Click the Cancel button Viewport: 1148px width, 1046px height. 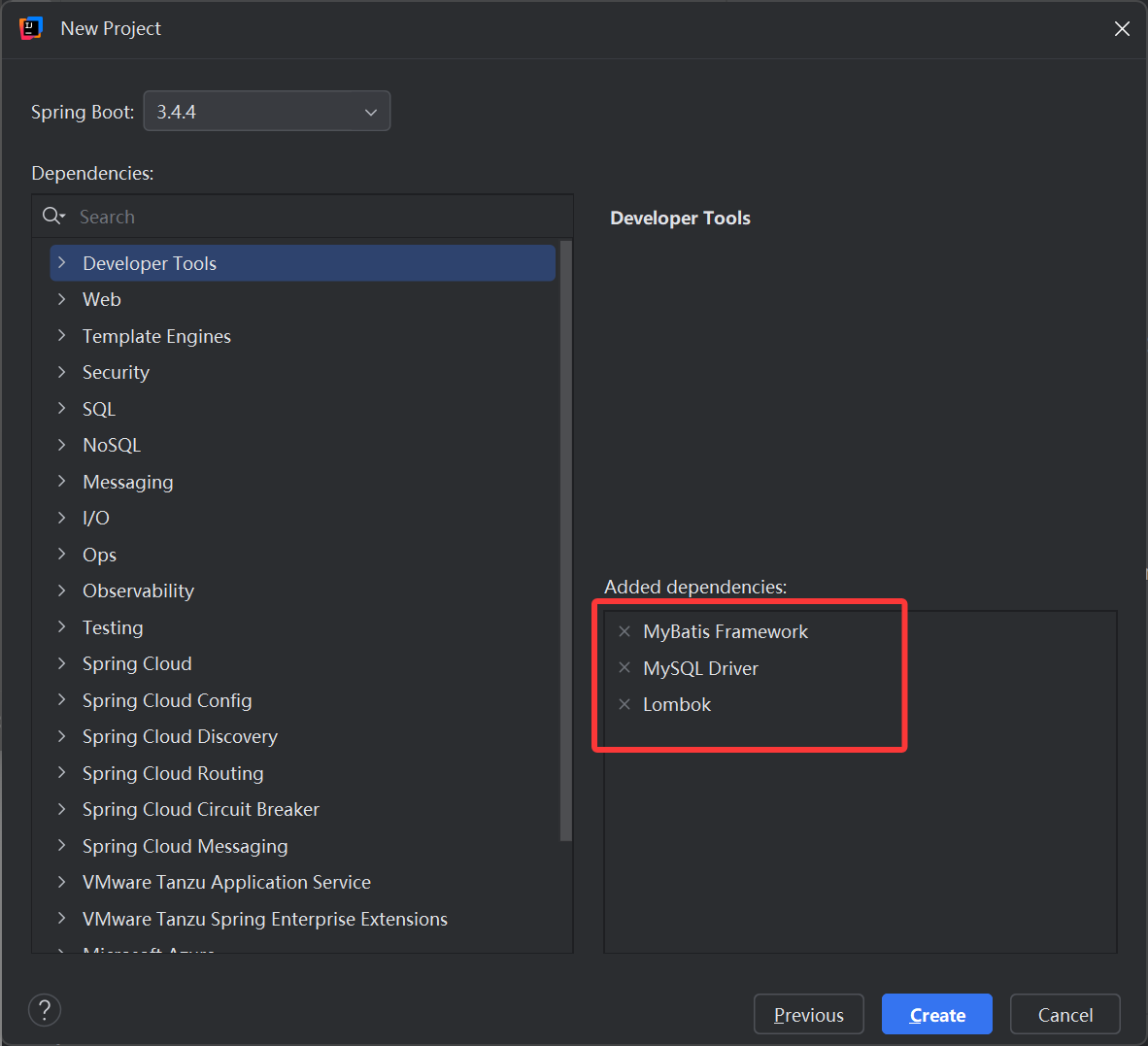pyautogui.click(x=1065, y=1015)
